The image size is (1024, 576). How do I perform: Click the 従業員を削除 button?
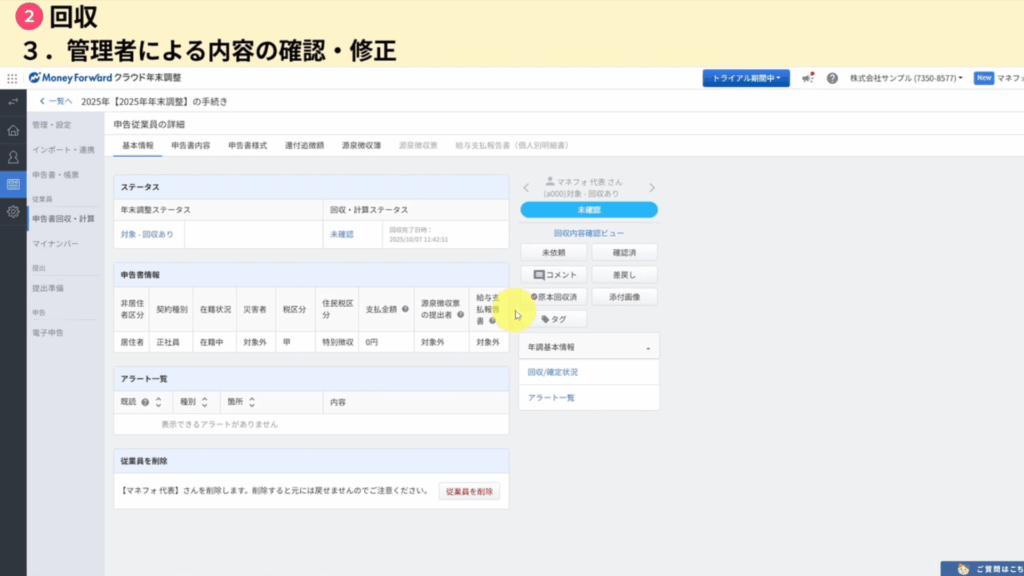coord(469,491)
